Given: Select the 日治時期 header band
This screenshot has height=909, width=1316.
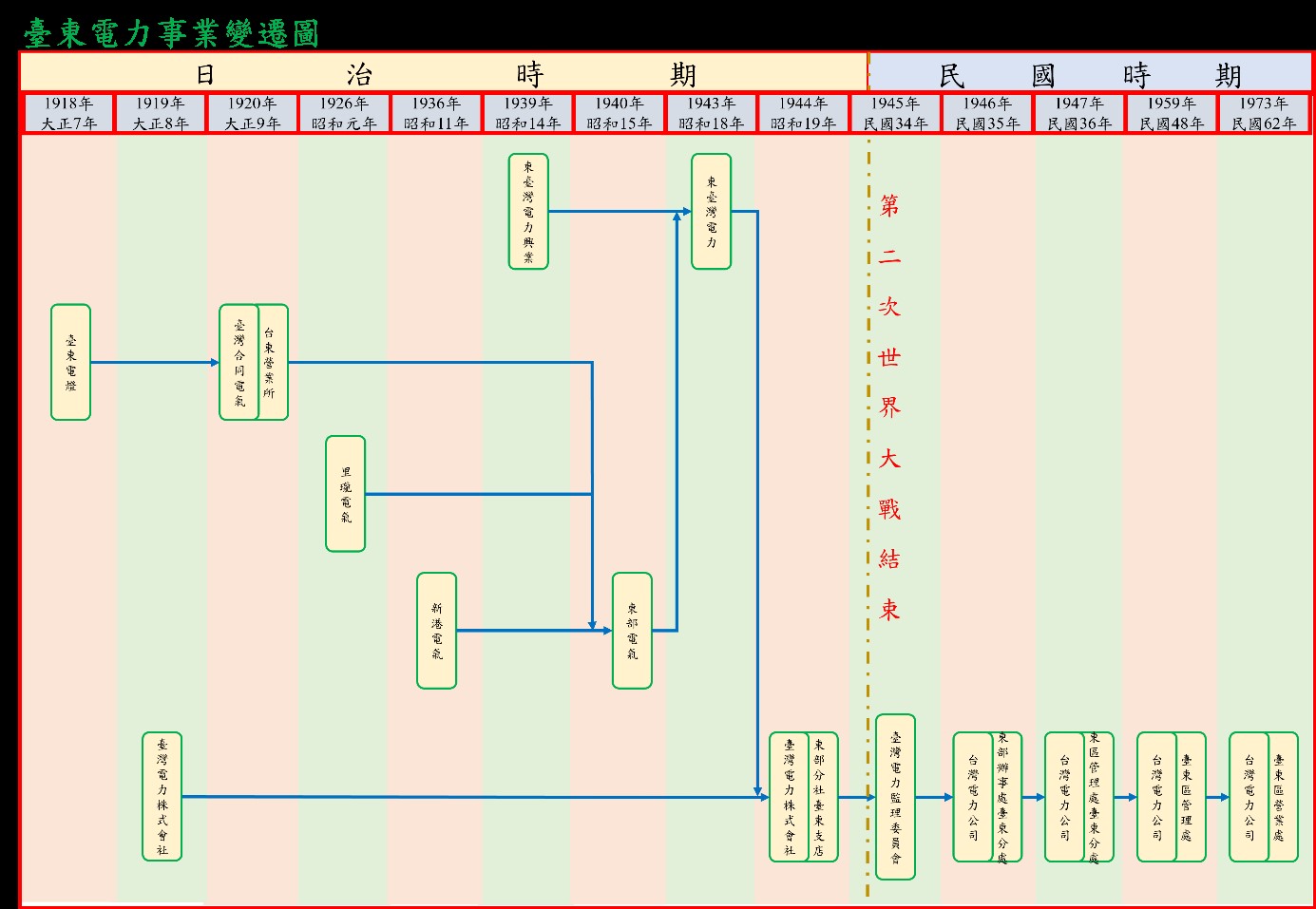Looking at the screenshot, I should 444,72.
